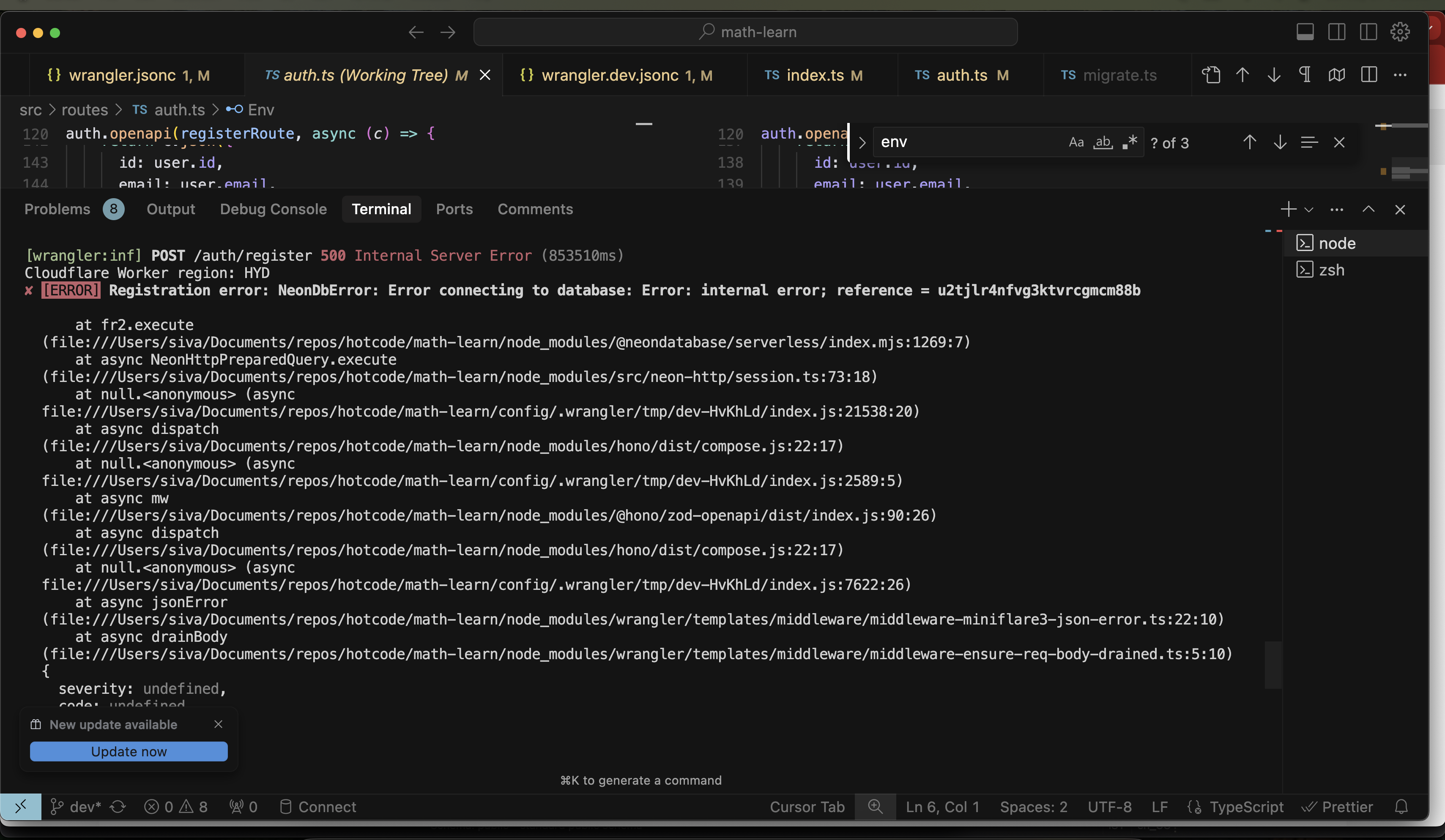Open the editor More Actions ellipsis

tap(1400, 75)
